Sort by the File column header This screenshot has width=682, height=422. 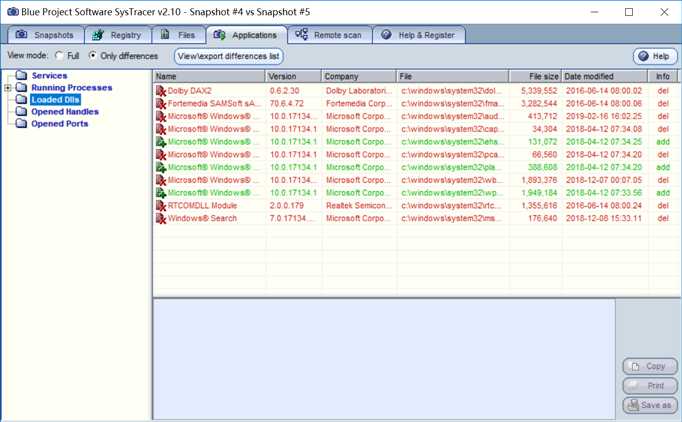452,76
